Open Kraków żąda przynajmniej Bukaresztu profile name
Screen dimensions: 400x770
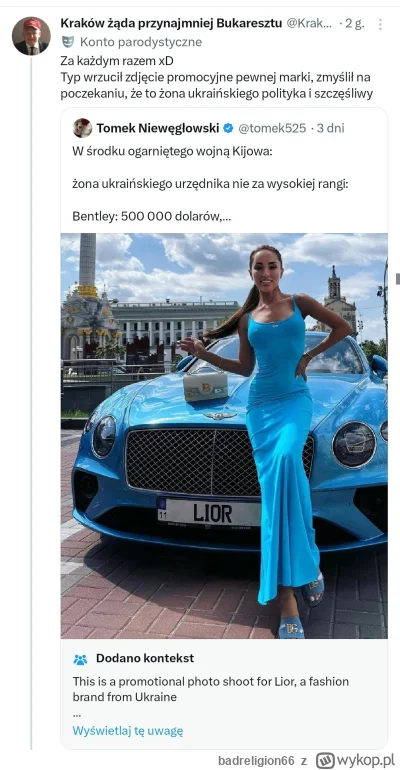click(x=171, y=23)
